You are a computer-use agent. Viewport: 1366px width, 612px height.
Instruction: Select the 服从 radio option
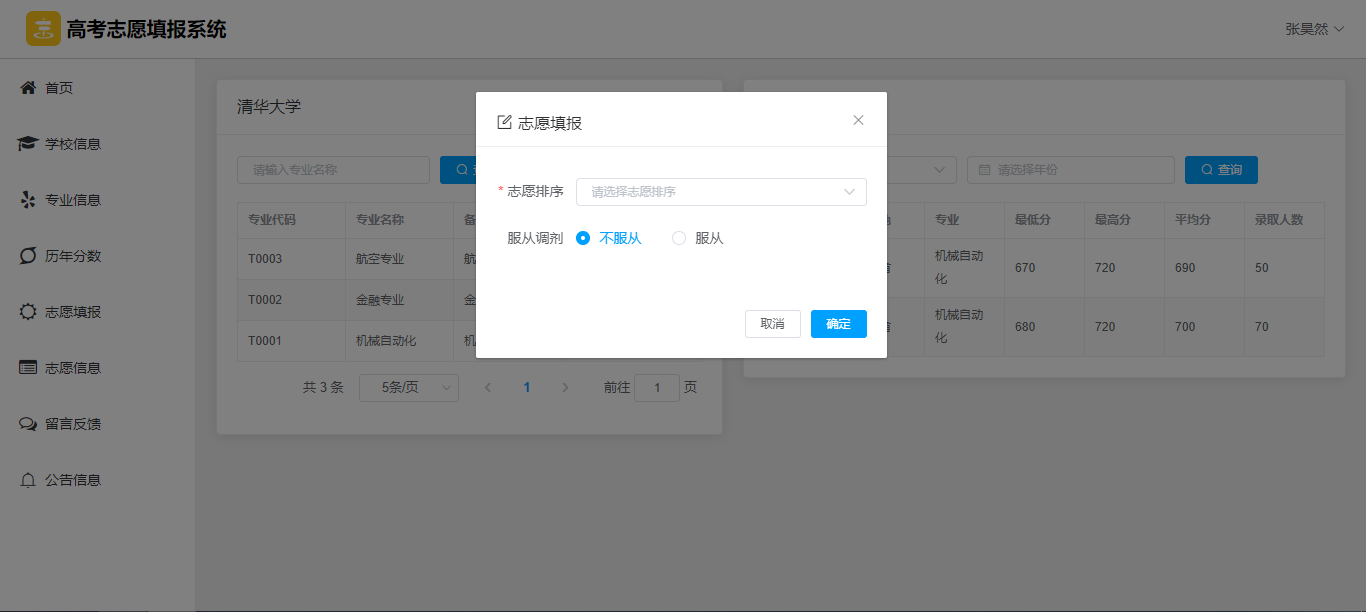pos(680,238)
